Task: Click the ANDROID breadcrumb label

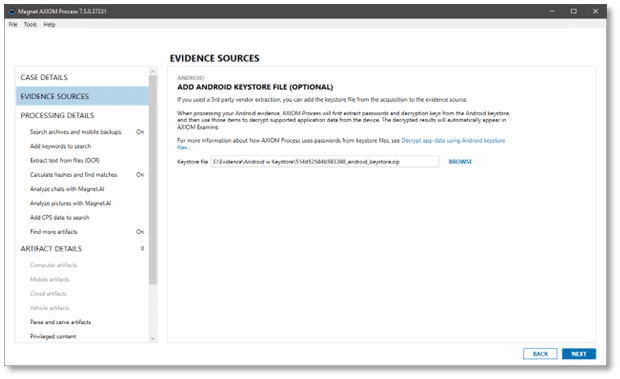Action: 191,78
